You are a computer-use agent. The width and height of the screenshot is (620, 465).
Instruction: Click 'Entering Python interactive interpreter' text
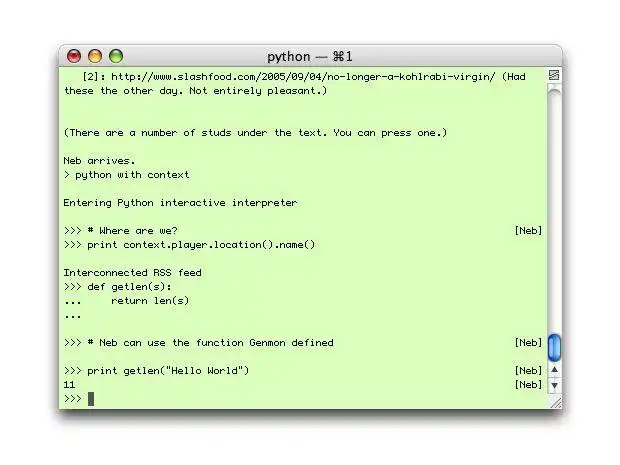[x=180, y=202]
